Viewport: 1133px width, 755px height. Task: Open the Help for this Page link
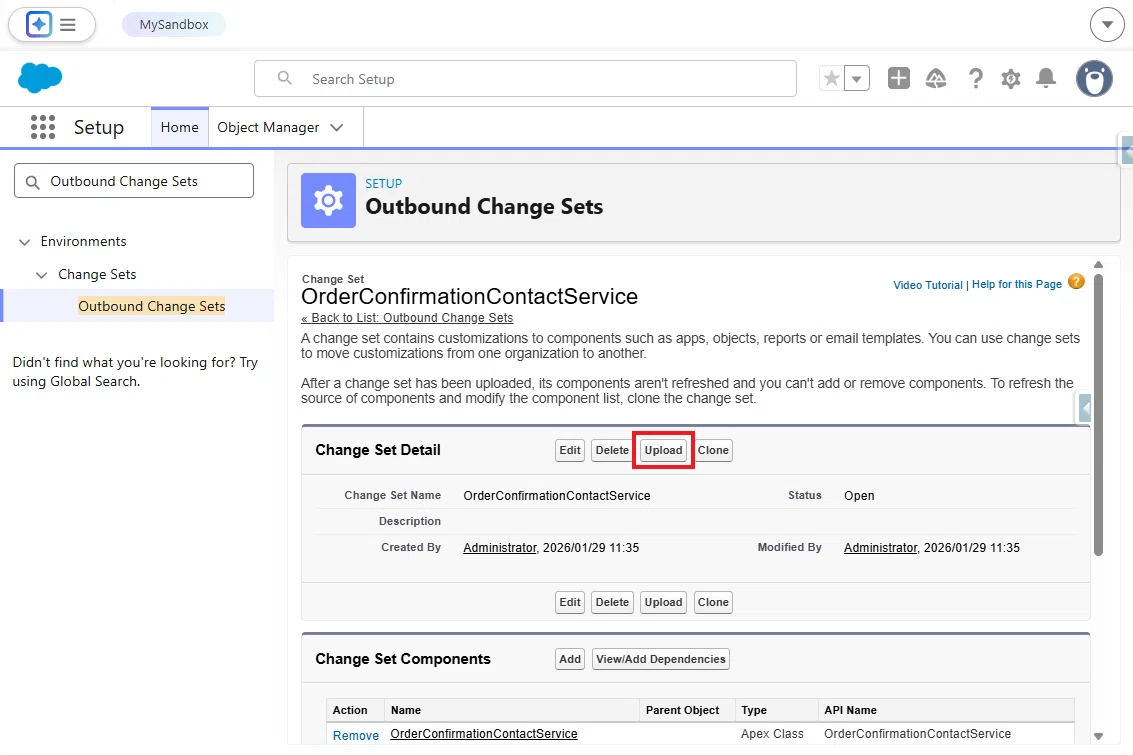[x=1017, y=284]
